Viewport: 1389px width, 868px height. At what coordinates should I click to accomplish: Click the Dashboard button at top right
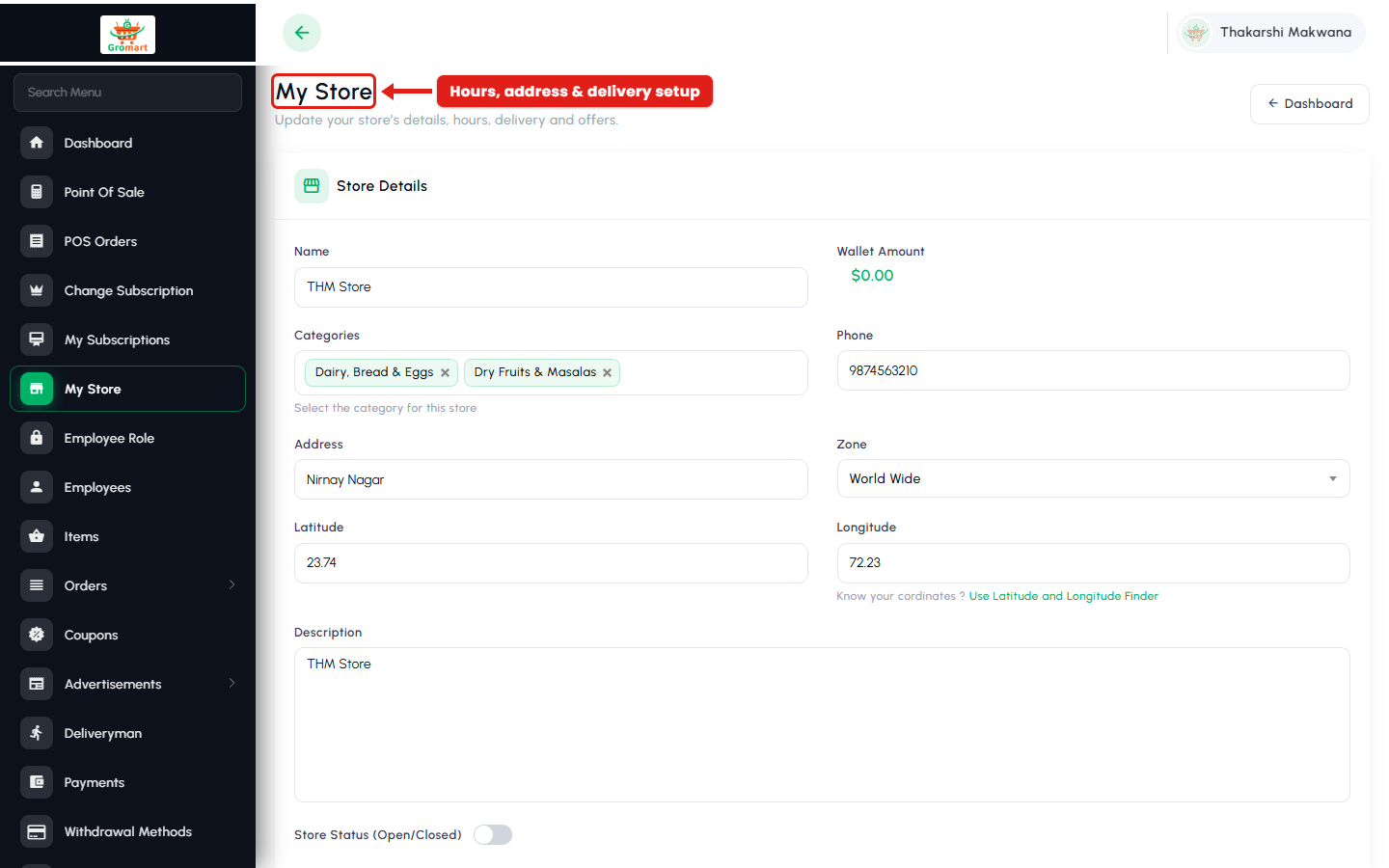coord(1310,104)
